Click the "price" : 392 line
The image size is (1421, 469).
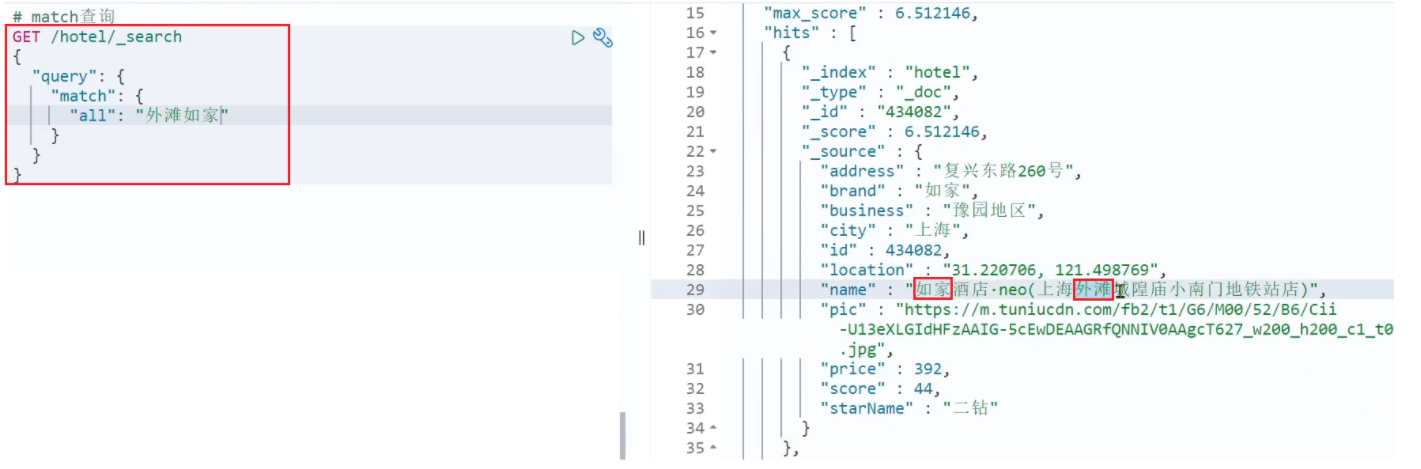[881, 369]
